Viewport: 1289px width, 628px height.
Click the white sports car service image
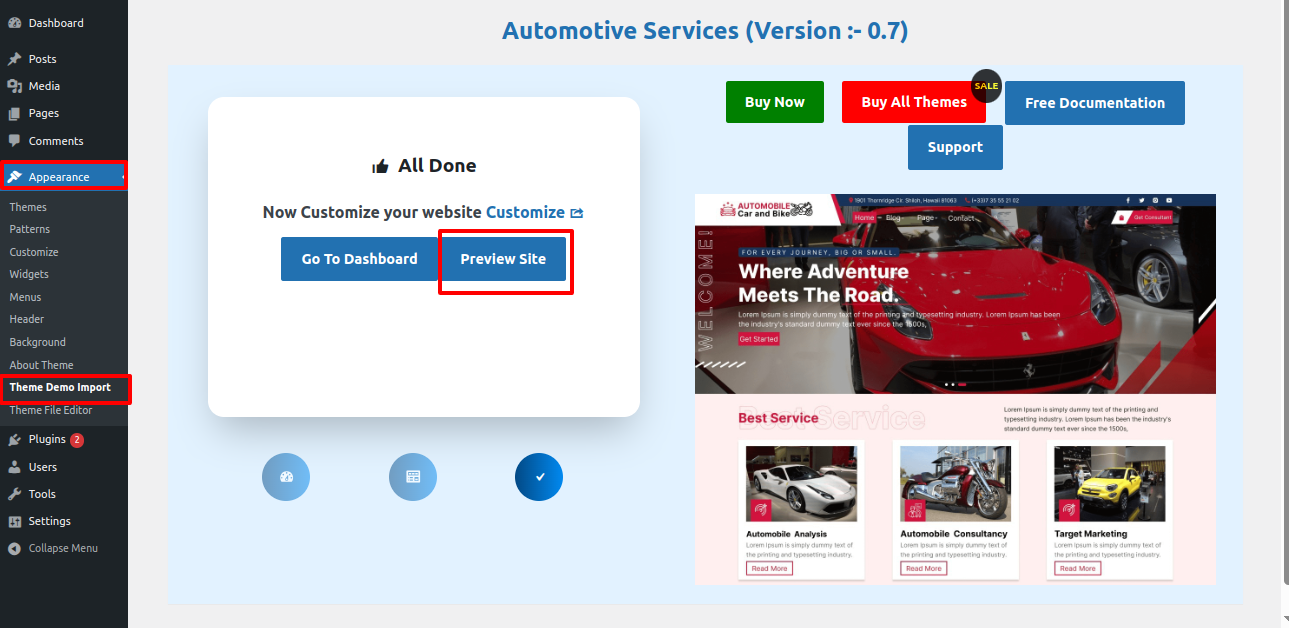click(801, 484)
